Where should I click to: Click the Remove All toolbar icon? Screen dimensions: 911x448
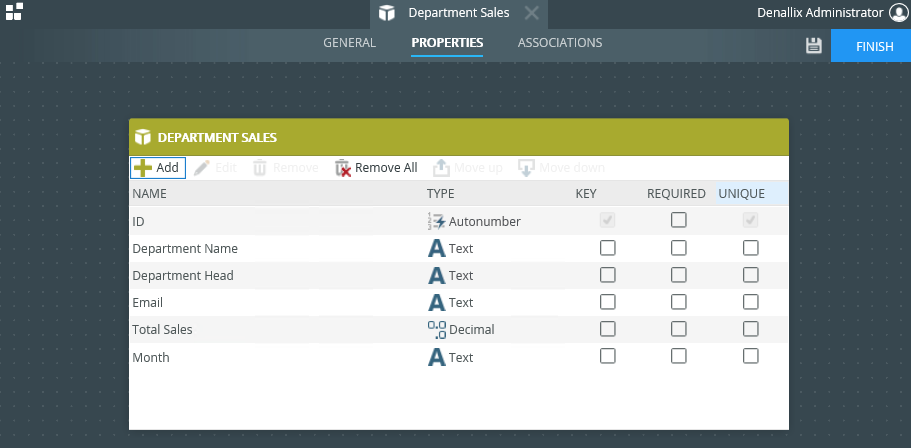(x=343, y=168)
